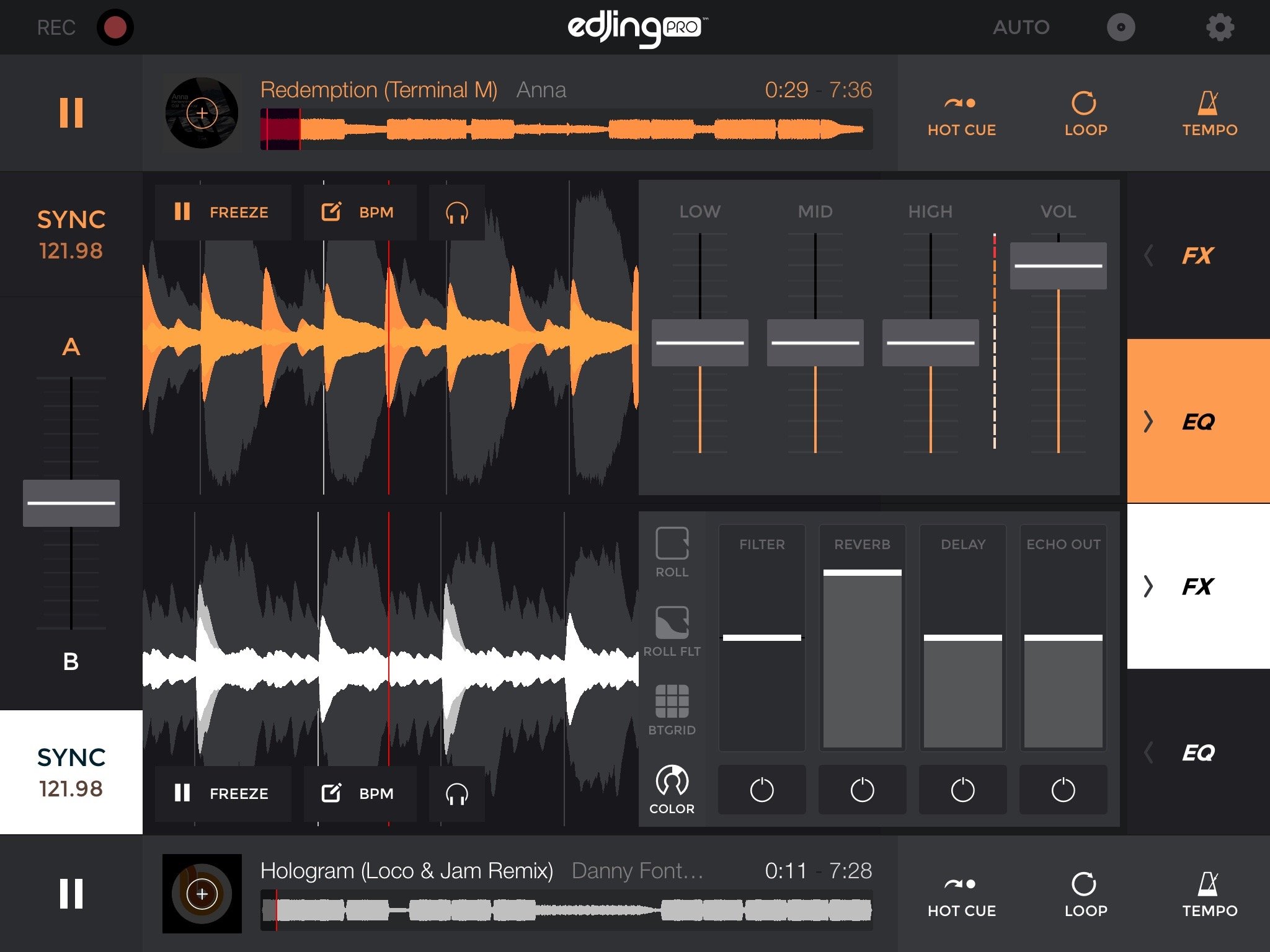Click the crossfader handle between A and B
Viewport: 1270px width, 952px height.
point(71,503)
